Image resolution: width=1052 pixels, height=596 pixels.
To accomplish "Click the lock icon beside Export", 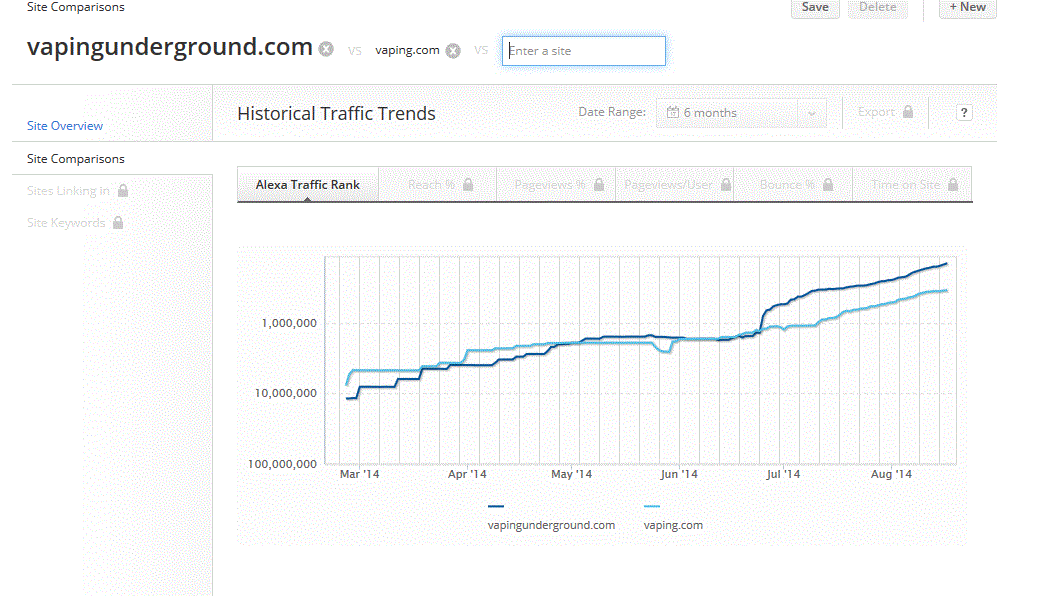I will coord(908,112).
